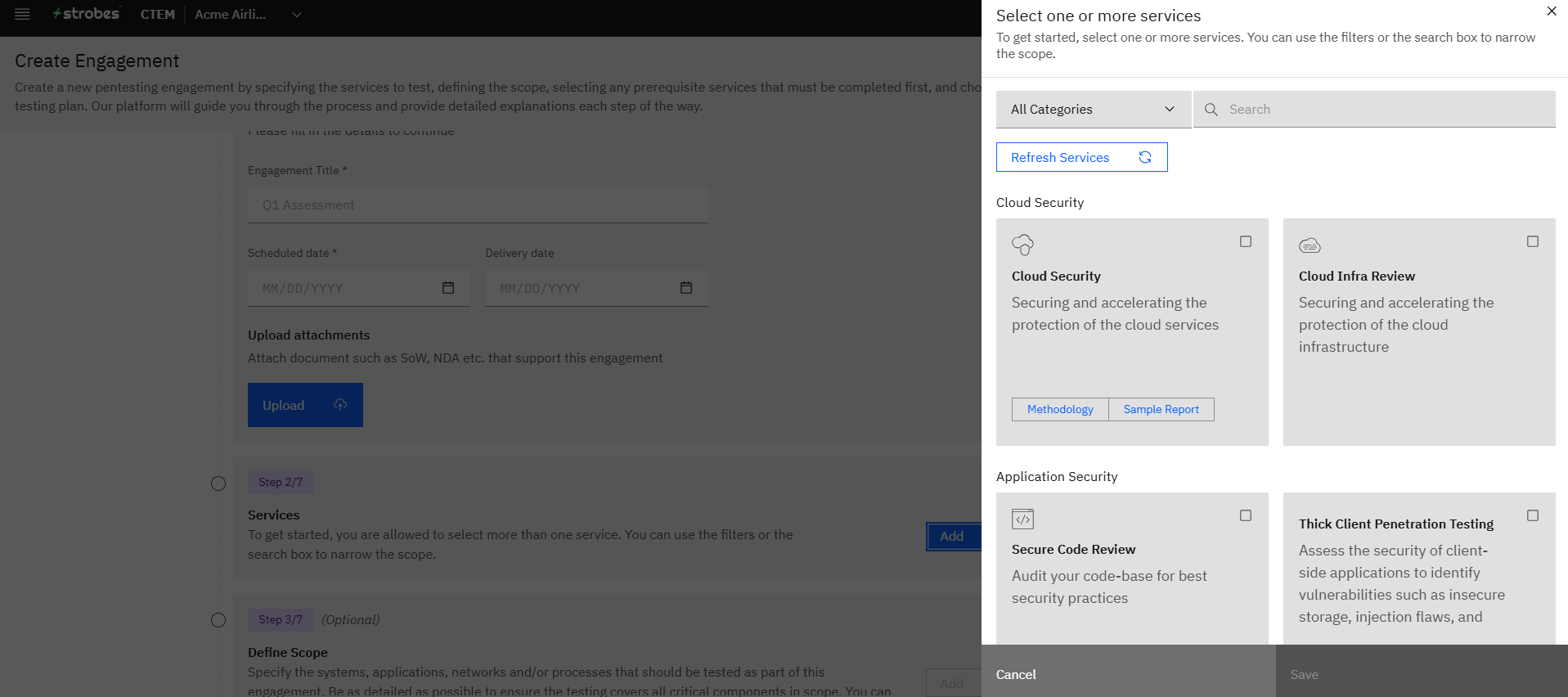The height and width of the screenshot is (697, 1568).
Task: Click Add button for Services step
Action: (x=953, y=537)
